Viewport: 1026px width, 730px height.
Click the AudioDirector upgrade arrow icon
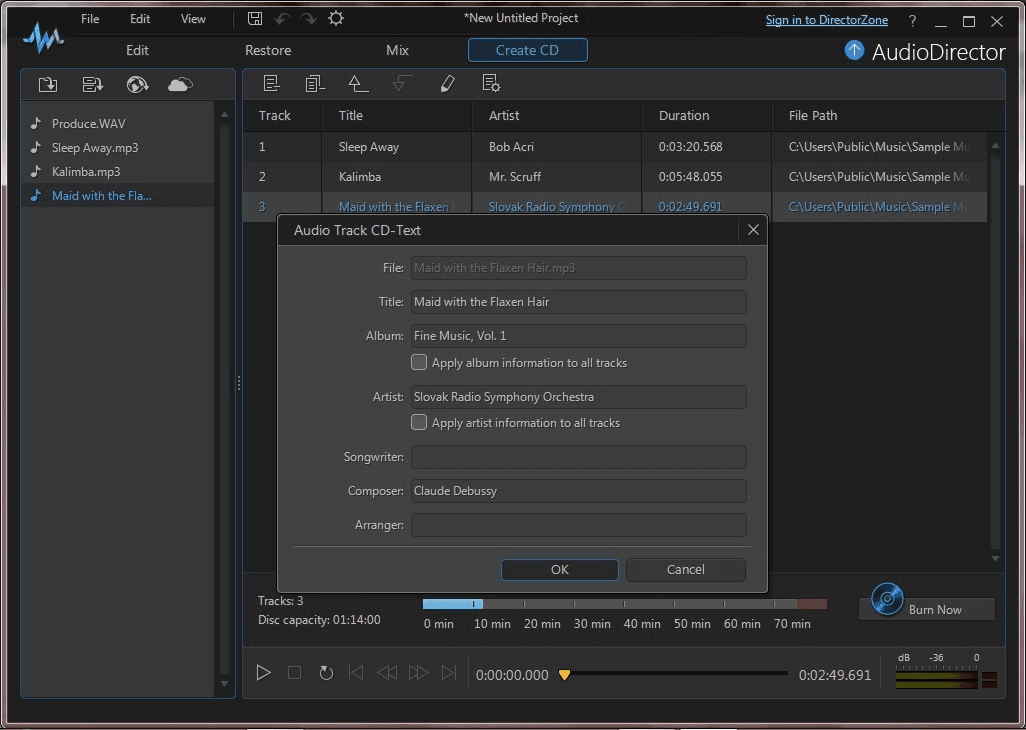click(x=854, y=50)
